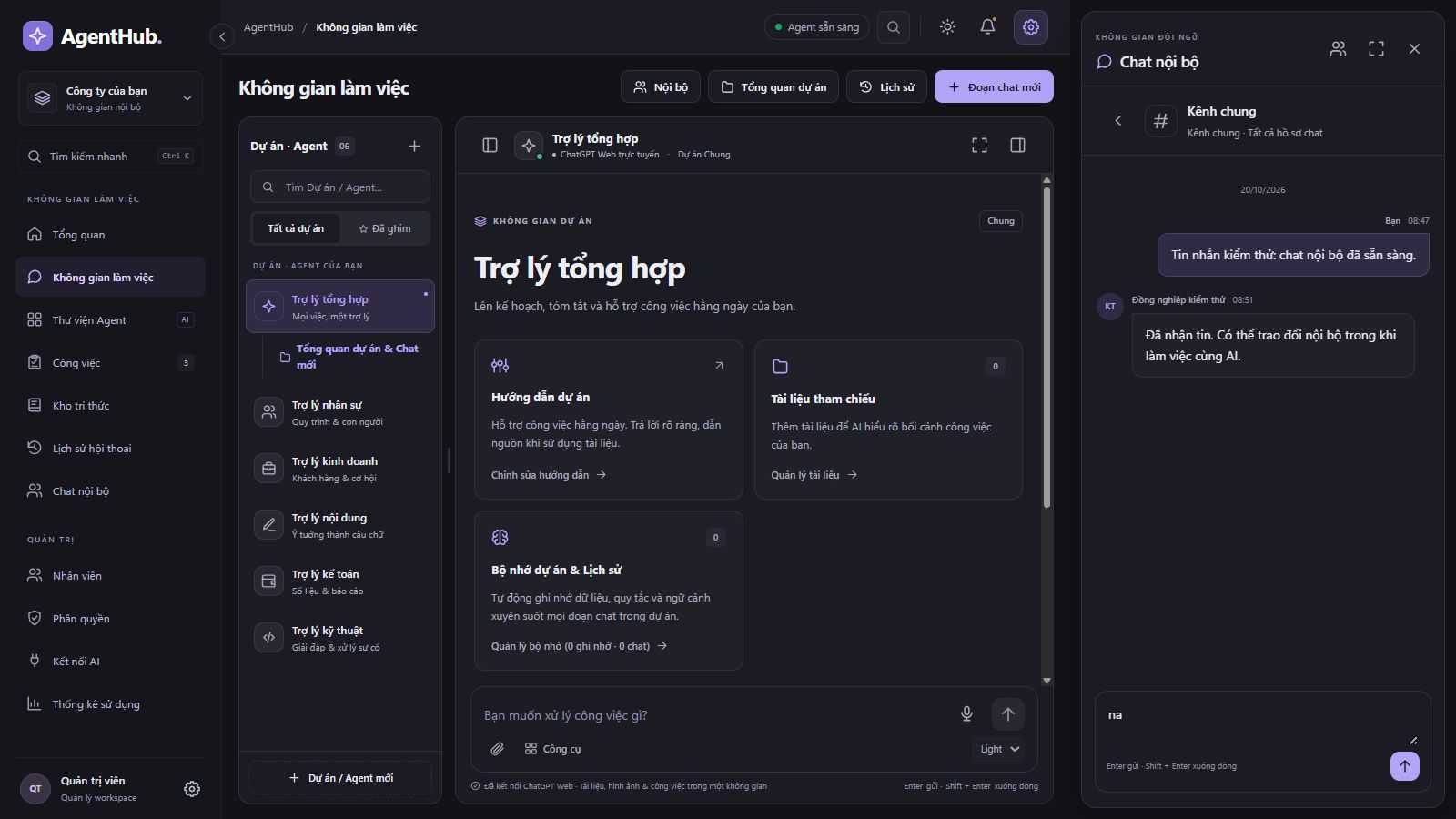Open the Công ty của bạn workspace dropdown
Screen dimensions: 1456x819
(110, 98)
